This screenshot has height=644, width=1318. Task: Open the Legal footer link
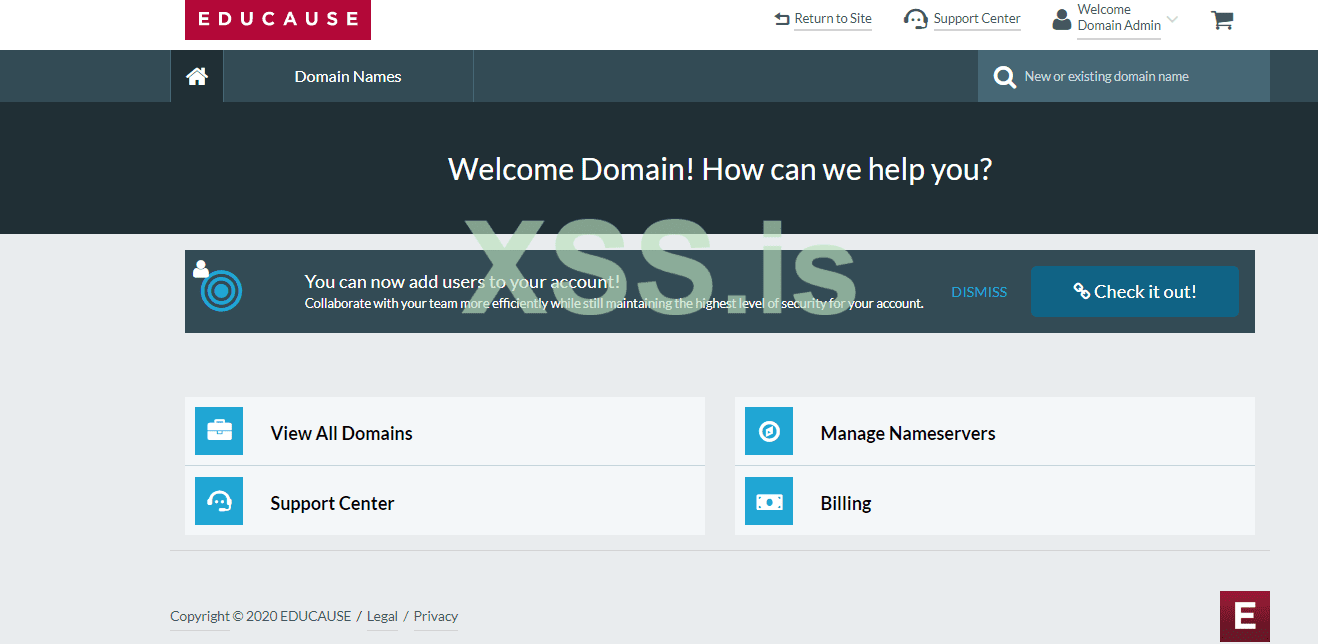pyautogui.click(x=382, y=616)
